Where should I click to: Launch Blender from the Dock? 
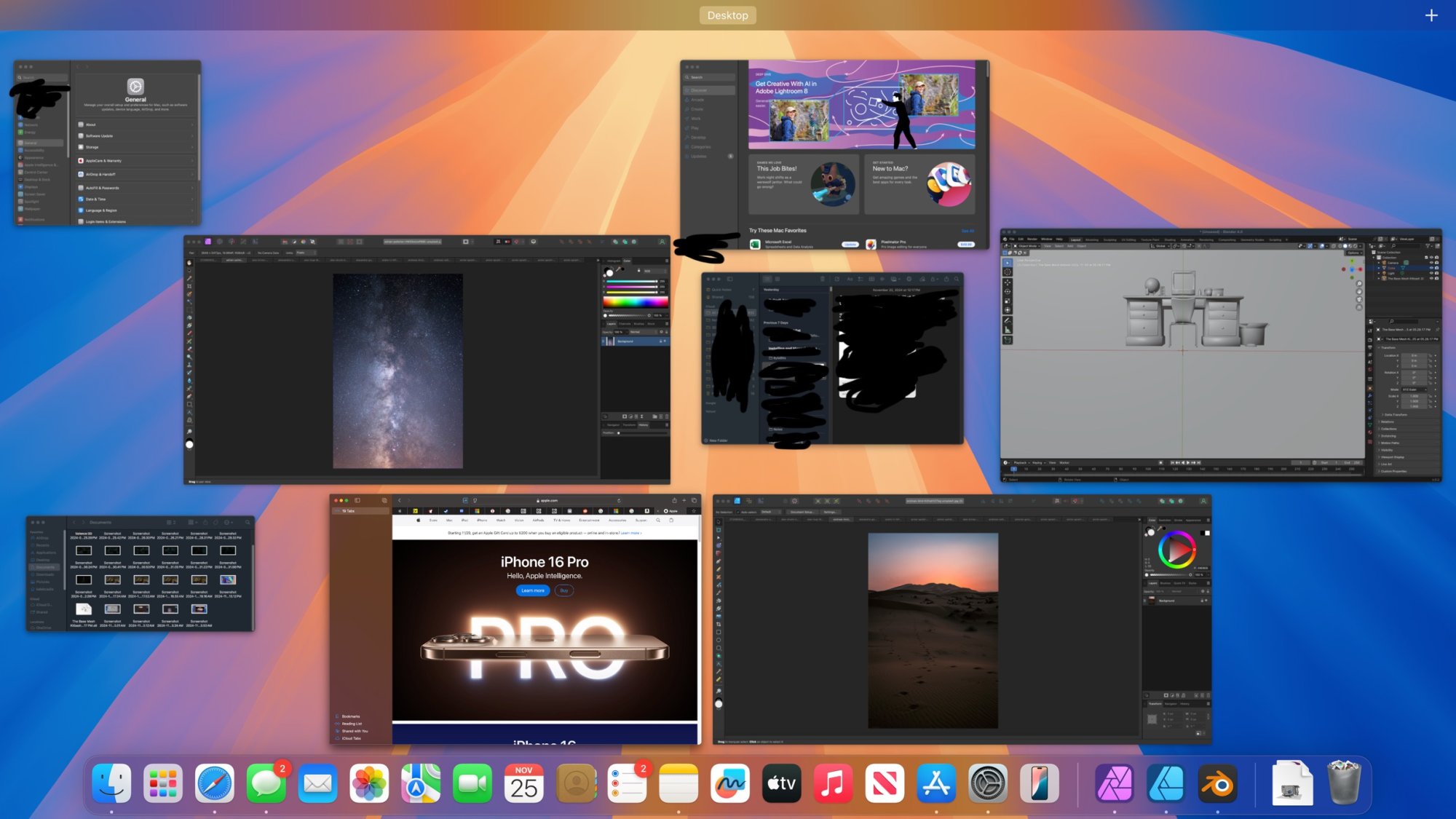[1217, 784]
